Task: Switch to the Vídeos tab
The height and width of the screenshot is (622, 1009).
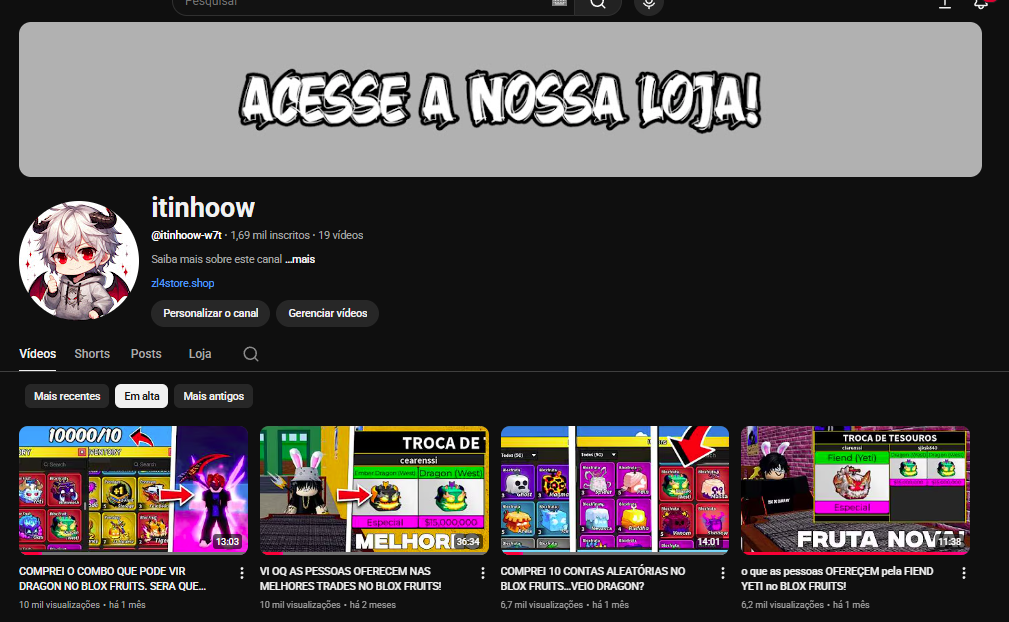Action: [x=37, y=354]
